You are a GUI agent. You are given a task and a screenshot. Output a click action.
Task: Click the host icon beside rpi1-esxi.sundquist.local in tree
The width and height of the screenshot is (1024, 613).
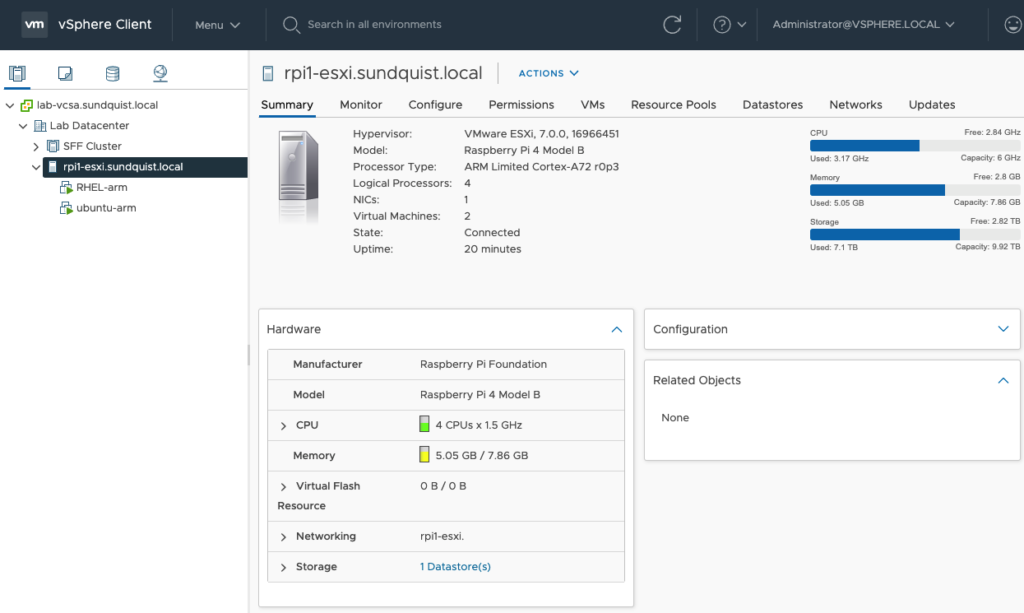click(x=53, y=167)
